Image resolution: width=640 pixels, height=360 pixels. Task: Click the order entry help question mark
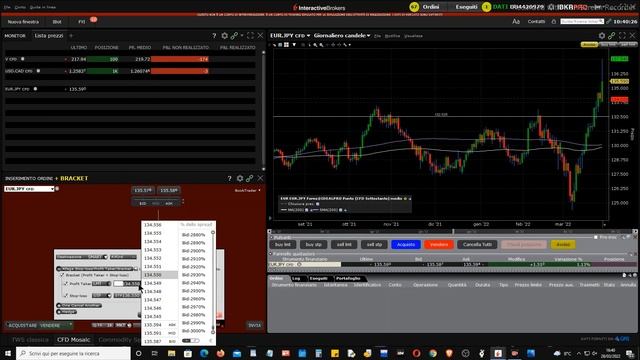(x=229, y=178)
